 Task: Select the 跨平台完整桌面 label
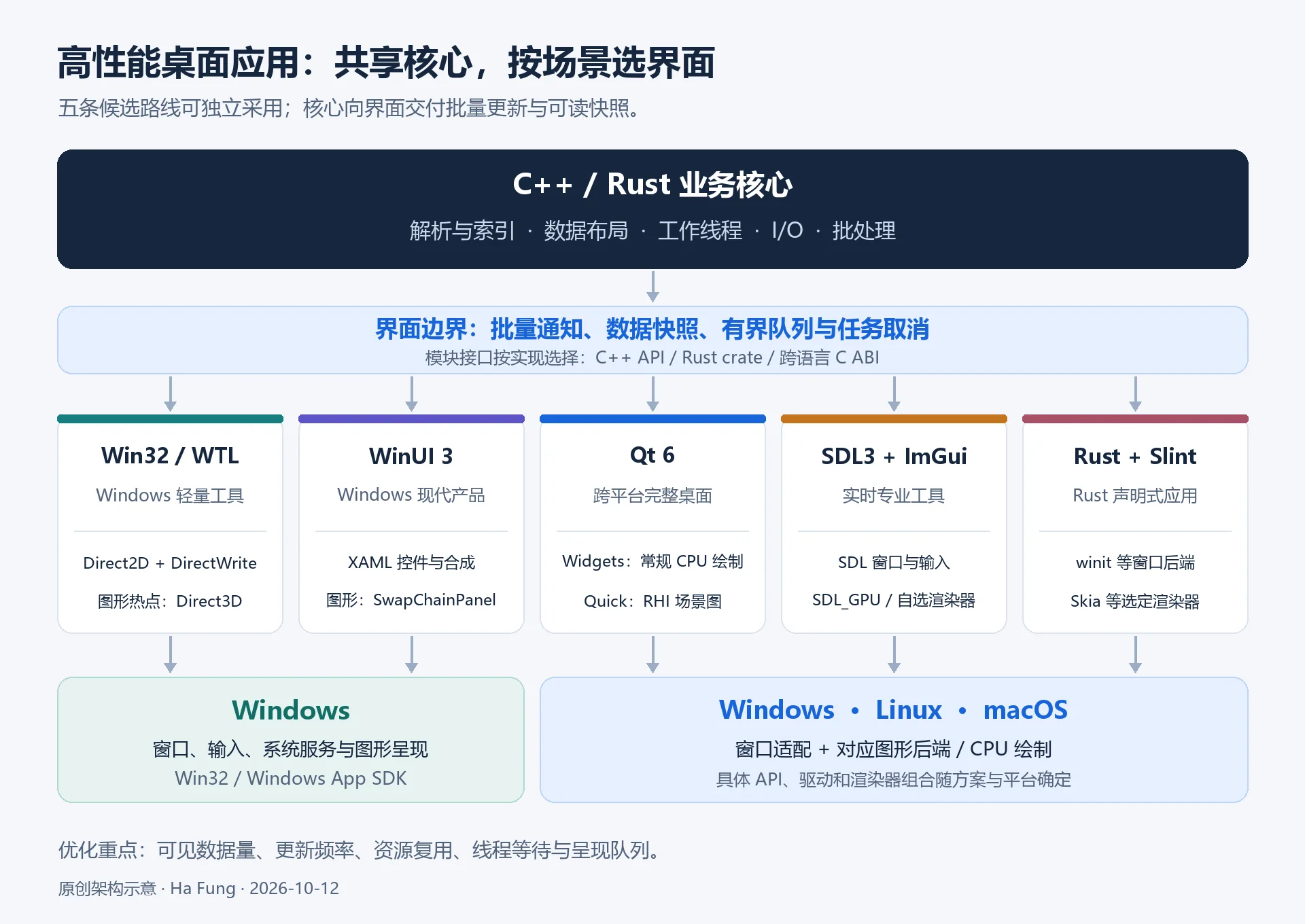[652, 495]
